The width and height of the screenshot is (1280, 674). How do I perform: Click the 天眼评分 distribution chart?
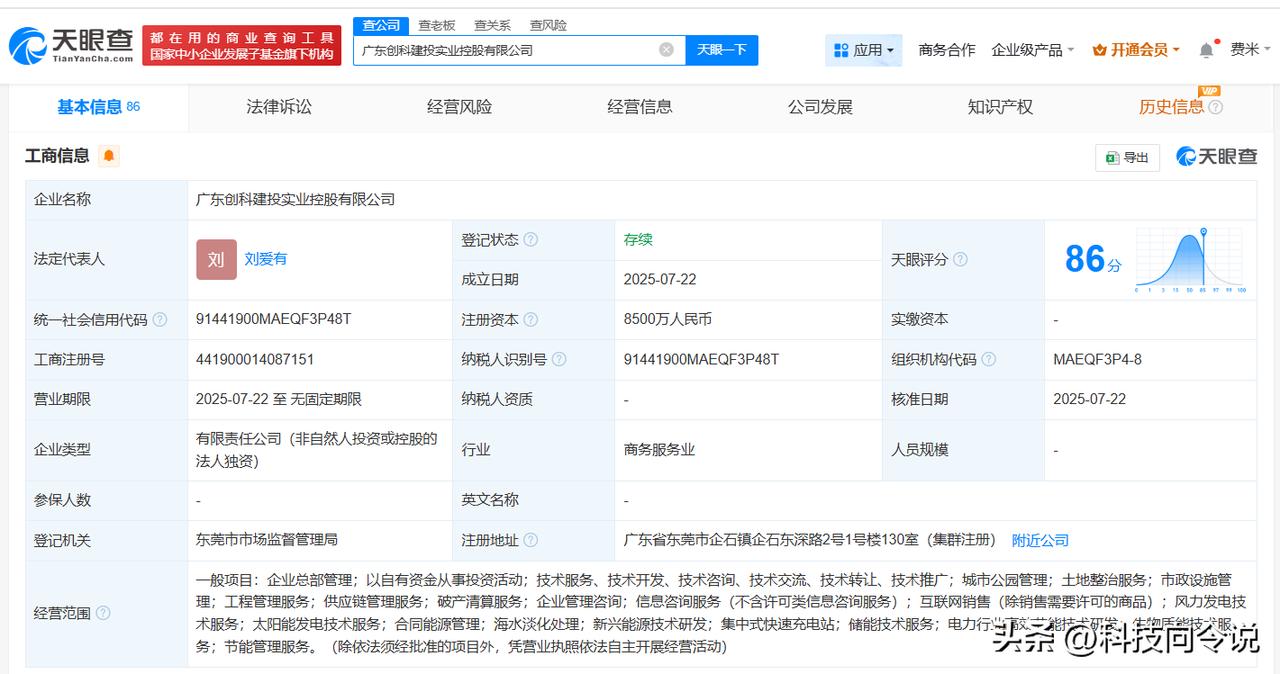[x=1190, y=259]
